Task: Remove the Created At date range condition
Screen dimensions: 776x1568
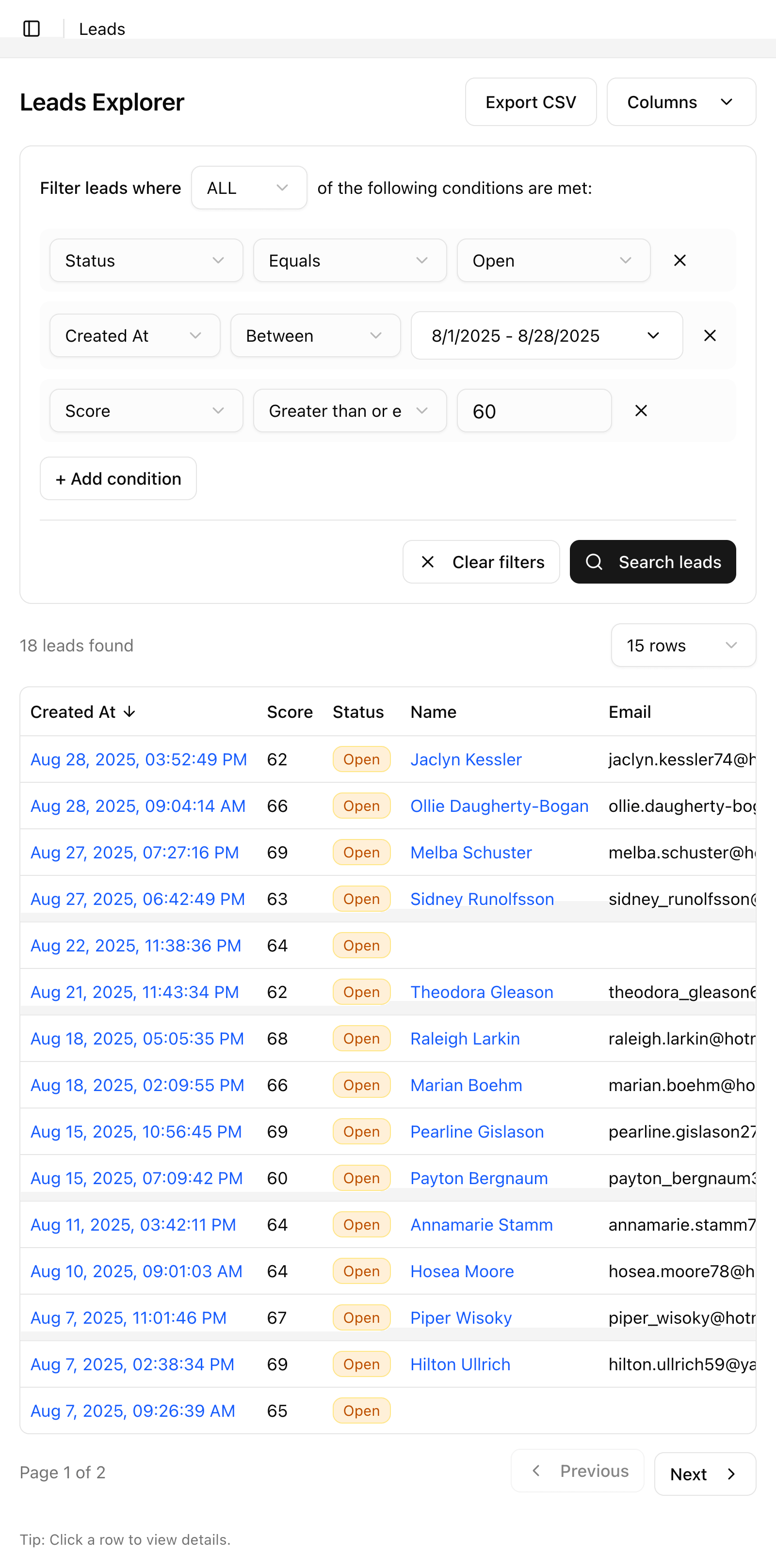Action: (710, 335)
